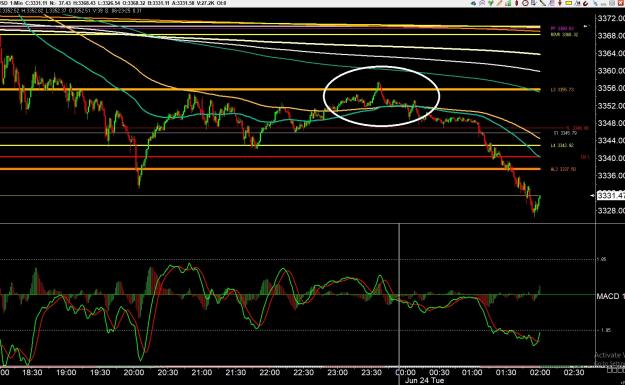
Task: Click the V:27.2K volume value in header
Action: tap(207, 3)
